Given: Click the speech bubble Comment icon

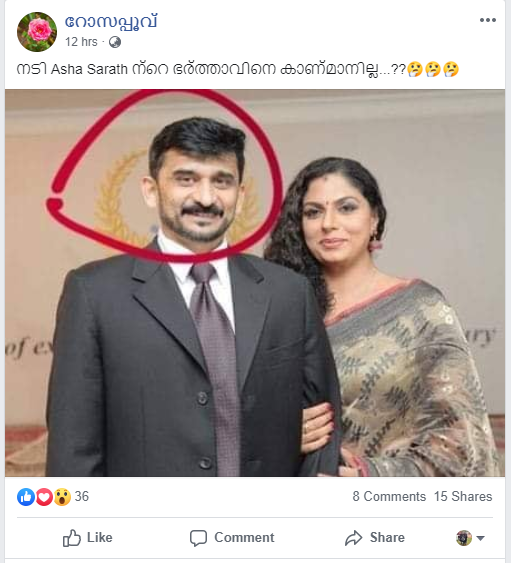Looking at the screenshot, I should (x=198, y=538).
